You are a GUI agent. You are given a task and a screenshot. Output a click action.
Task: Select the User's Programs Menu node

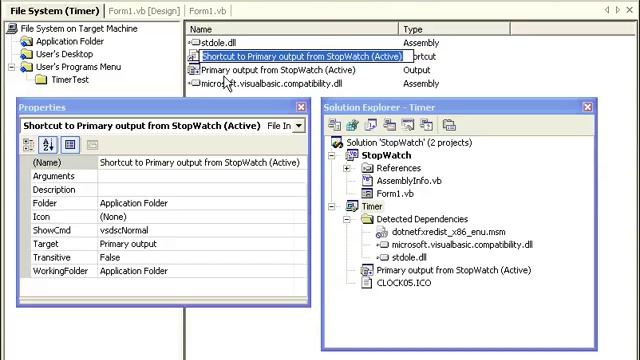point(78,67)
